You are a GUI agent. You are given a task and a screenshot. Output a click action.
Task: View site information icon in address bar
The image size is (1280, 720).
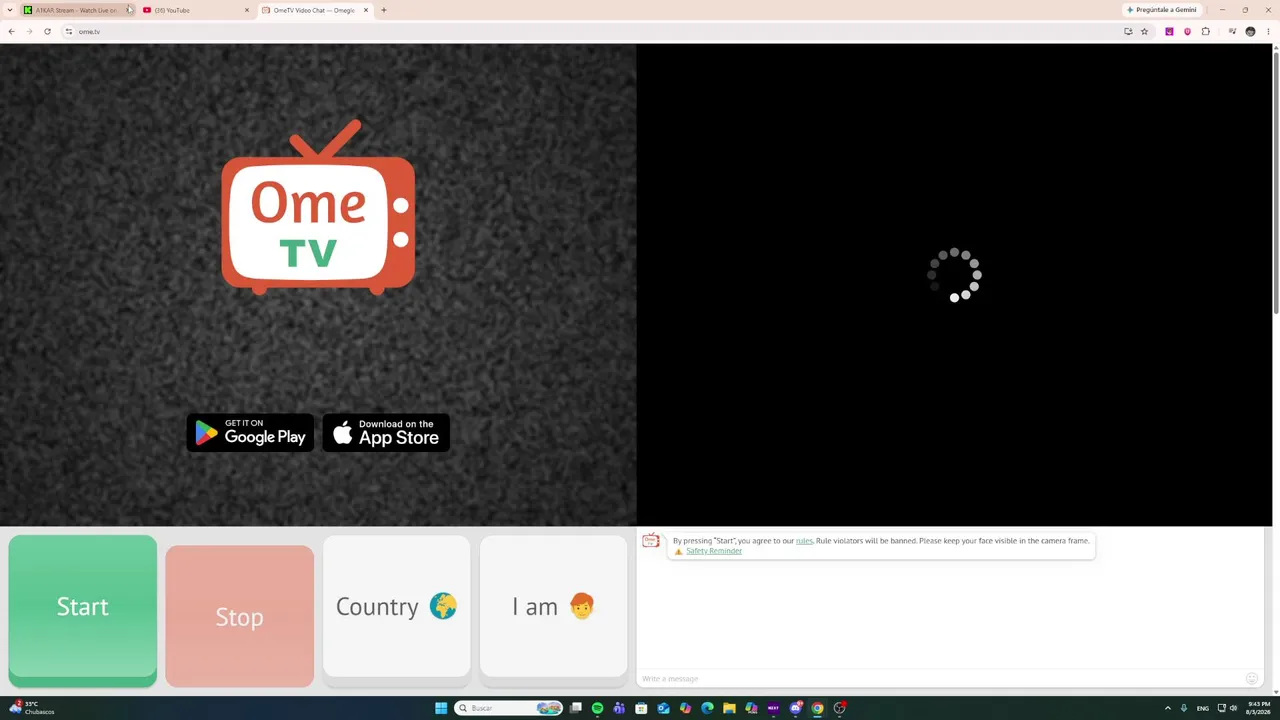(x=69, y=31)
